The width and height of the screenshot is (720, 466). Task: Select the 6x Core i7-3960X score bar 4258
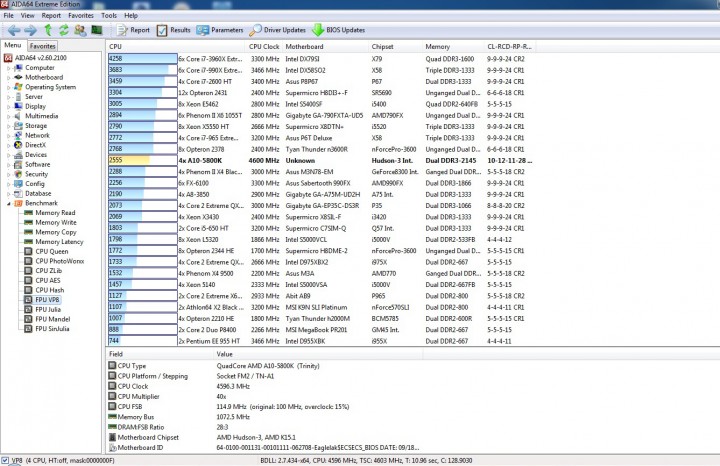point(143,59)
